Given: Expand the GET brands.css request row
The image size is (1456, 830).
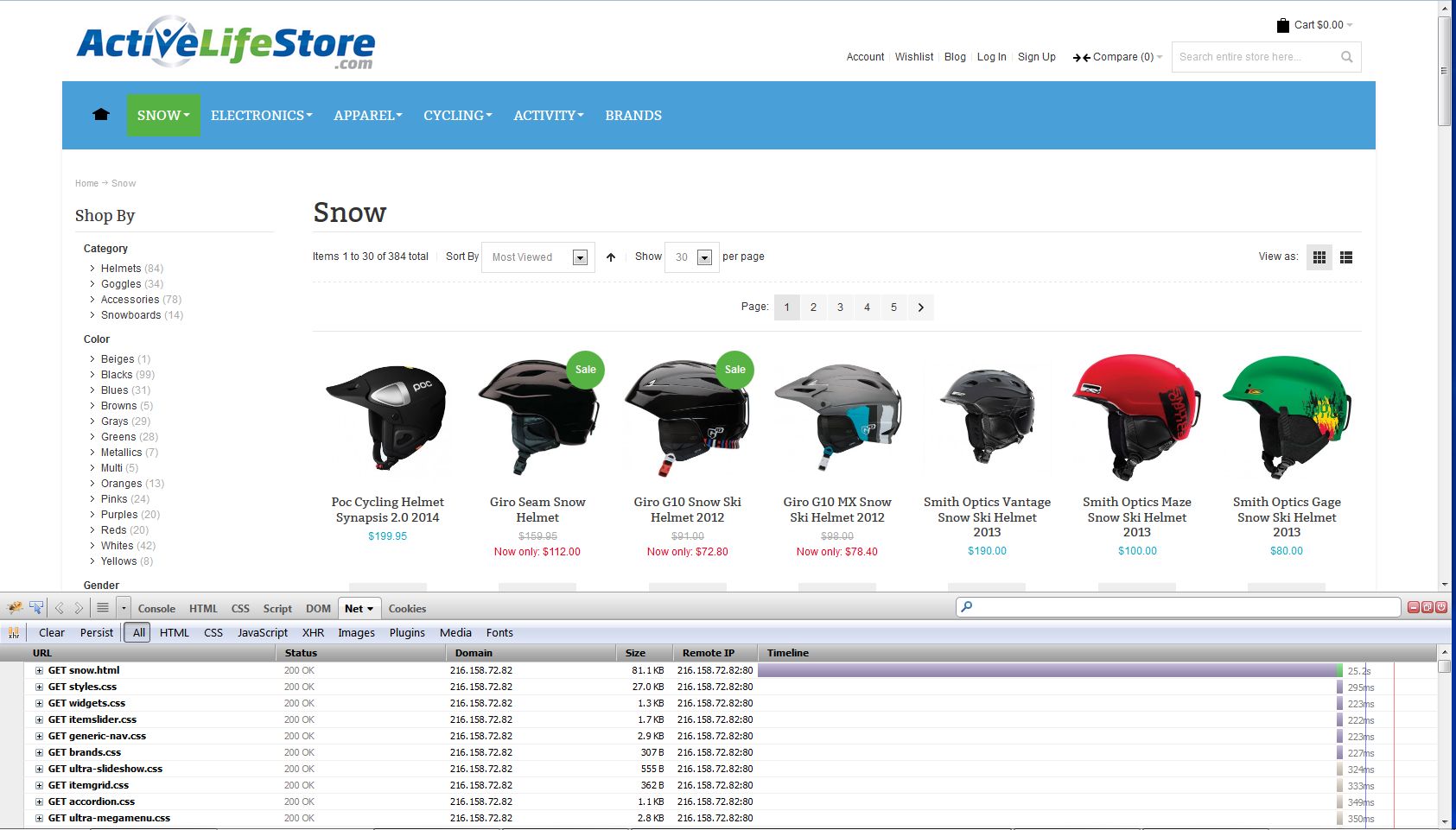Looking at the screenshot, I should coord(39,752).
